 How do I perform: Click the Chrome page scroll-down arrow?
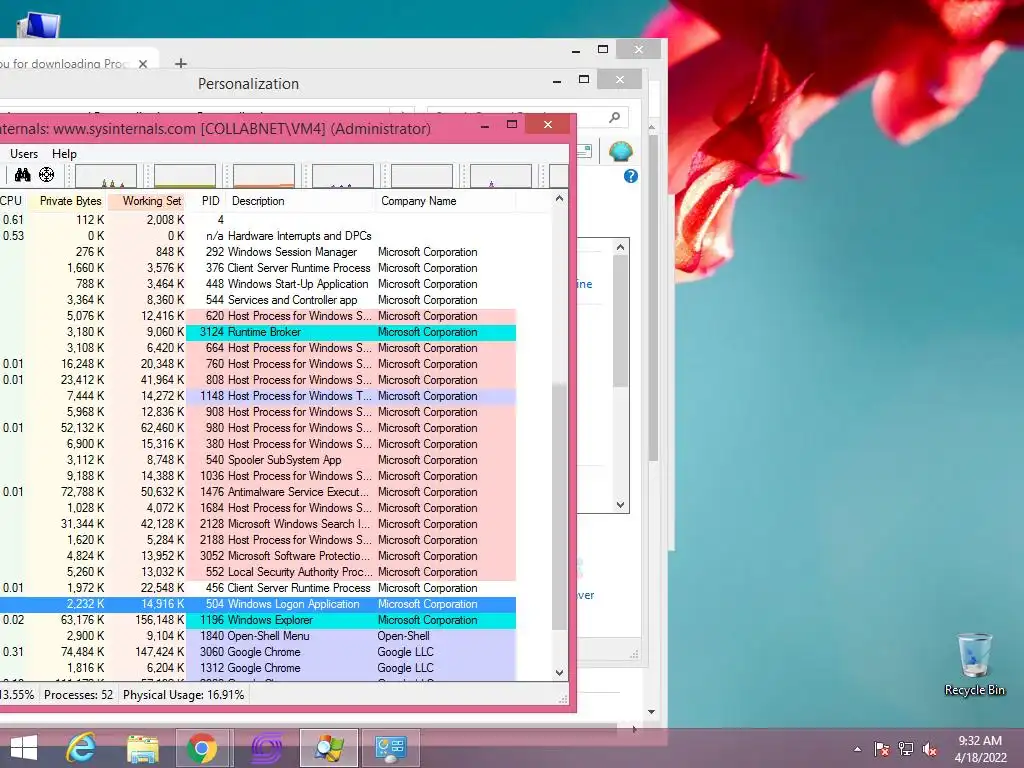tap(652, 712)
